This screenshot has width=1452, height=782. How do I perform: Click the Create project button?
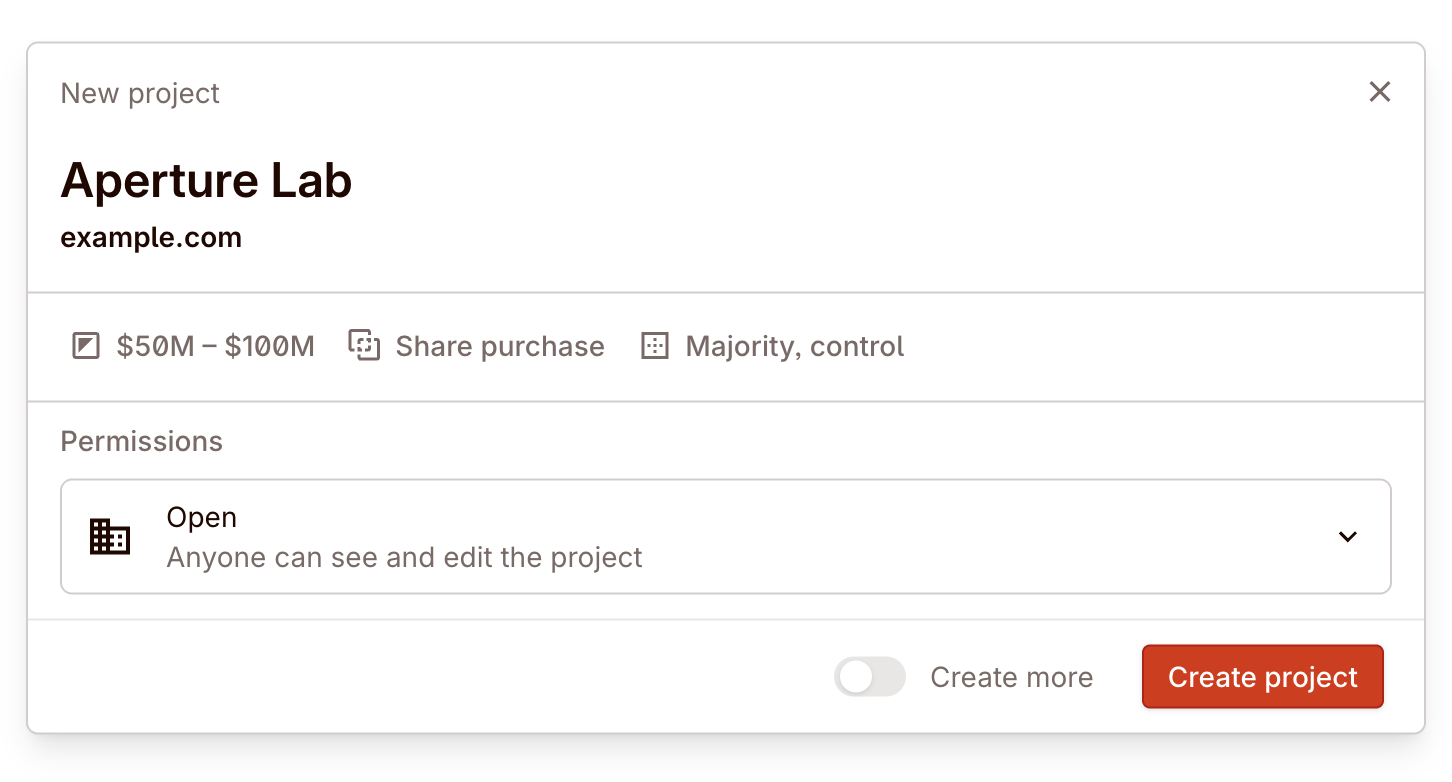(1262, 677)
